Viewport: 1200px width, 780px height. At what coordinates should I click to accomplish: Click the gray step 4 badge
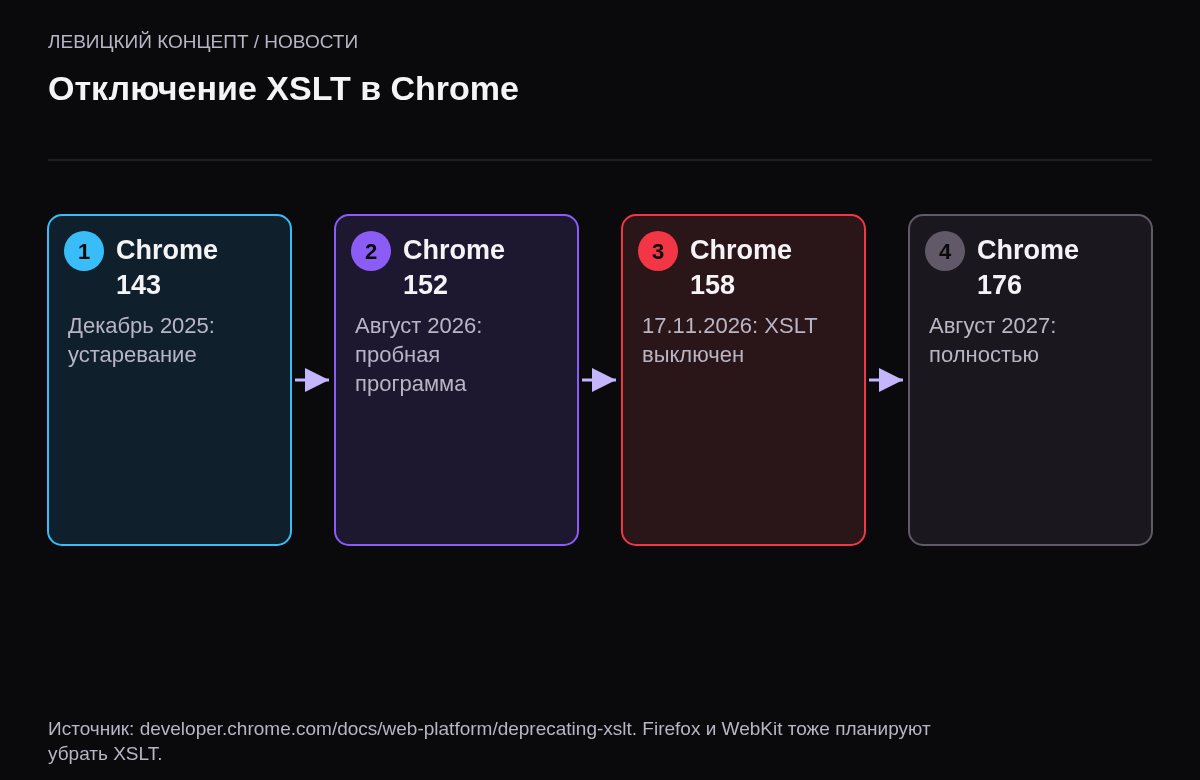(x=945, y=251)
